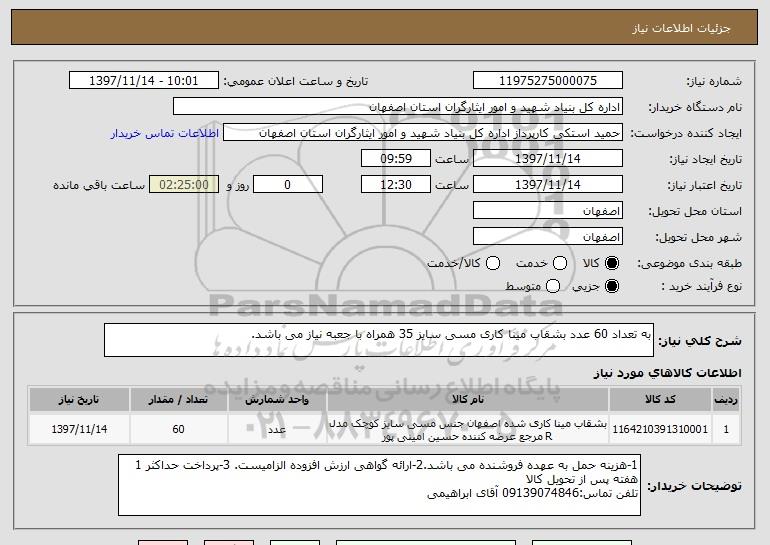Click the request creator name field
The image size is (770, 545).
423,133
